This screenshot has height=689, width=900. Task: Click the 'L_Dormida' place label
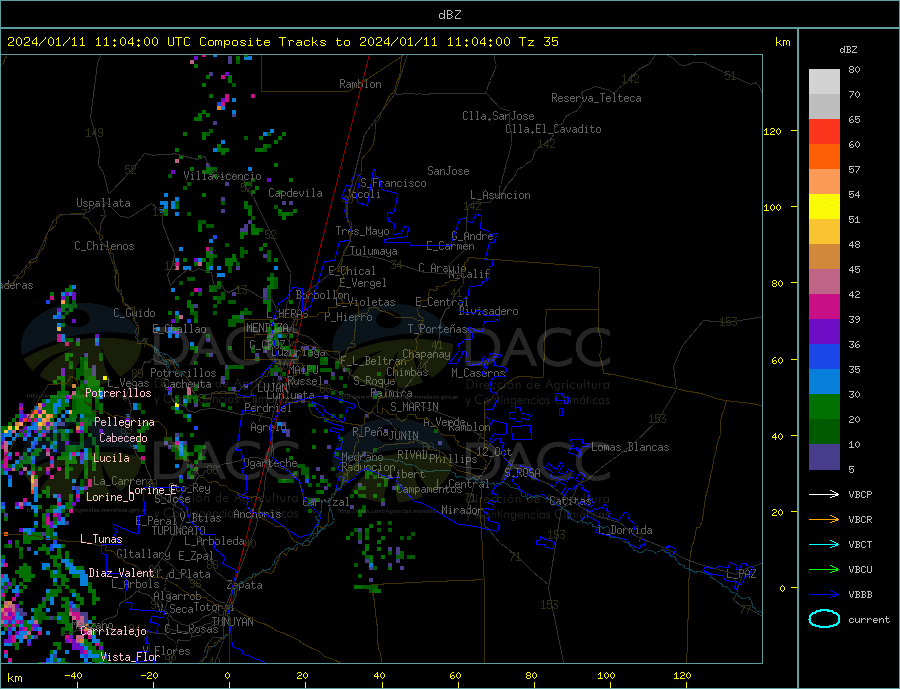click(x=626, y=530)
